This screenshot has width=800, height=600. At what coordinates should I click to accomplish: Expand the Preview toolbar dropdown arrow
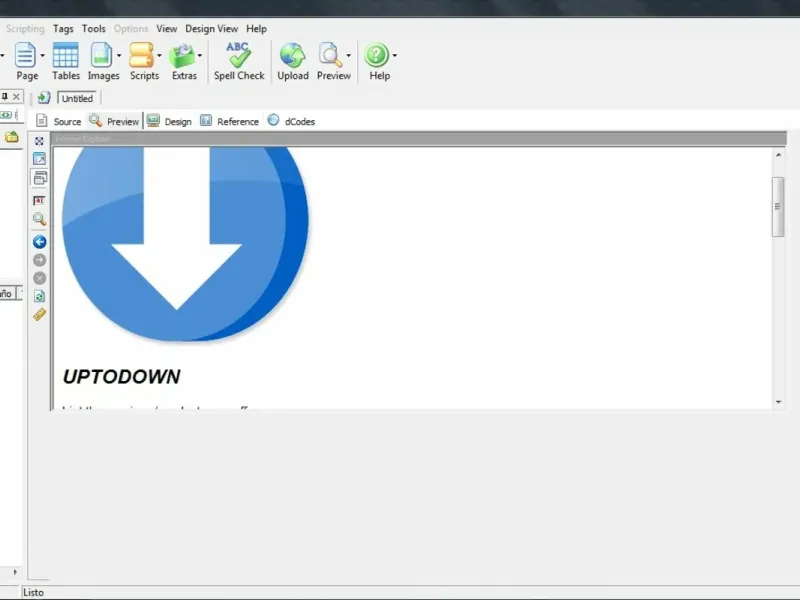348,55
